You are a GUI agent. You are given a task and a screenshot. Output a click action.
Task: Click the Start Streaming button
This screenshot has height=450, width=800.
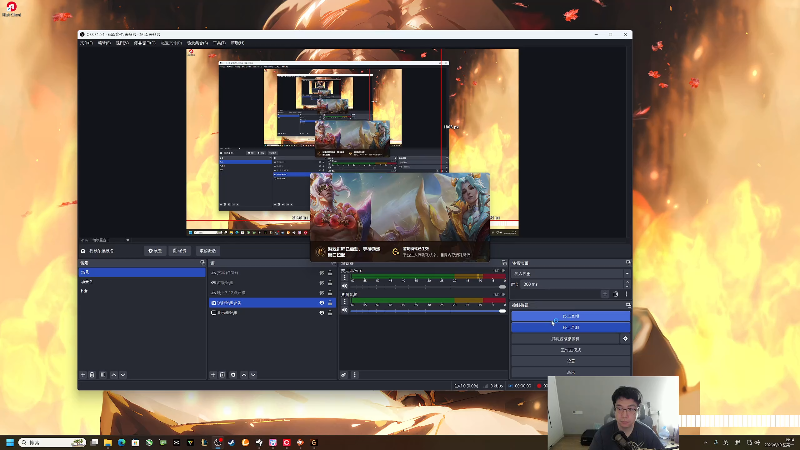[x=570, y=316]
